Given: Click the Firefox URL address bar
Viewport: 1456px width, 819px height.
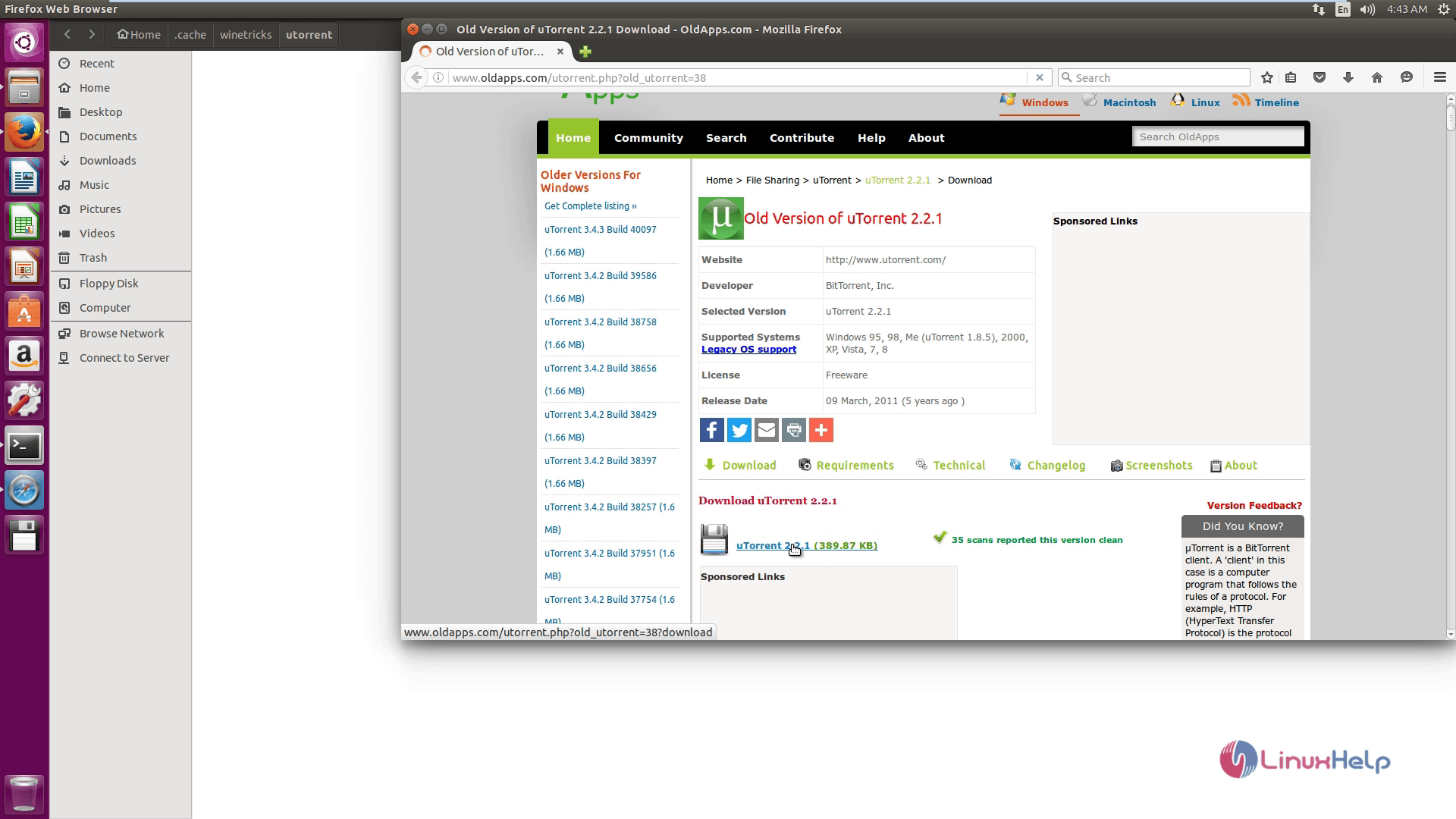Looking at the screenshot, I should (738, 77).
